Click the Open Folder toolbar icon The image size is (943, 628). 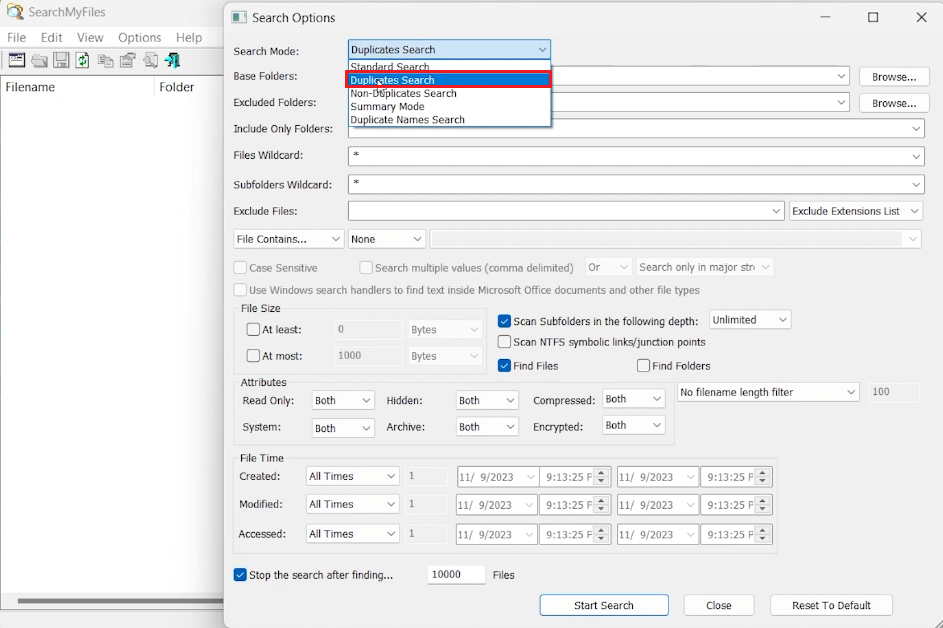[x=39, y=60]
